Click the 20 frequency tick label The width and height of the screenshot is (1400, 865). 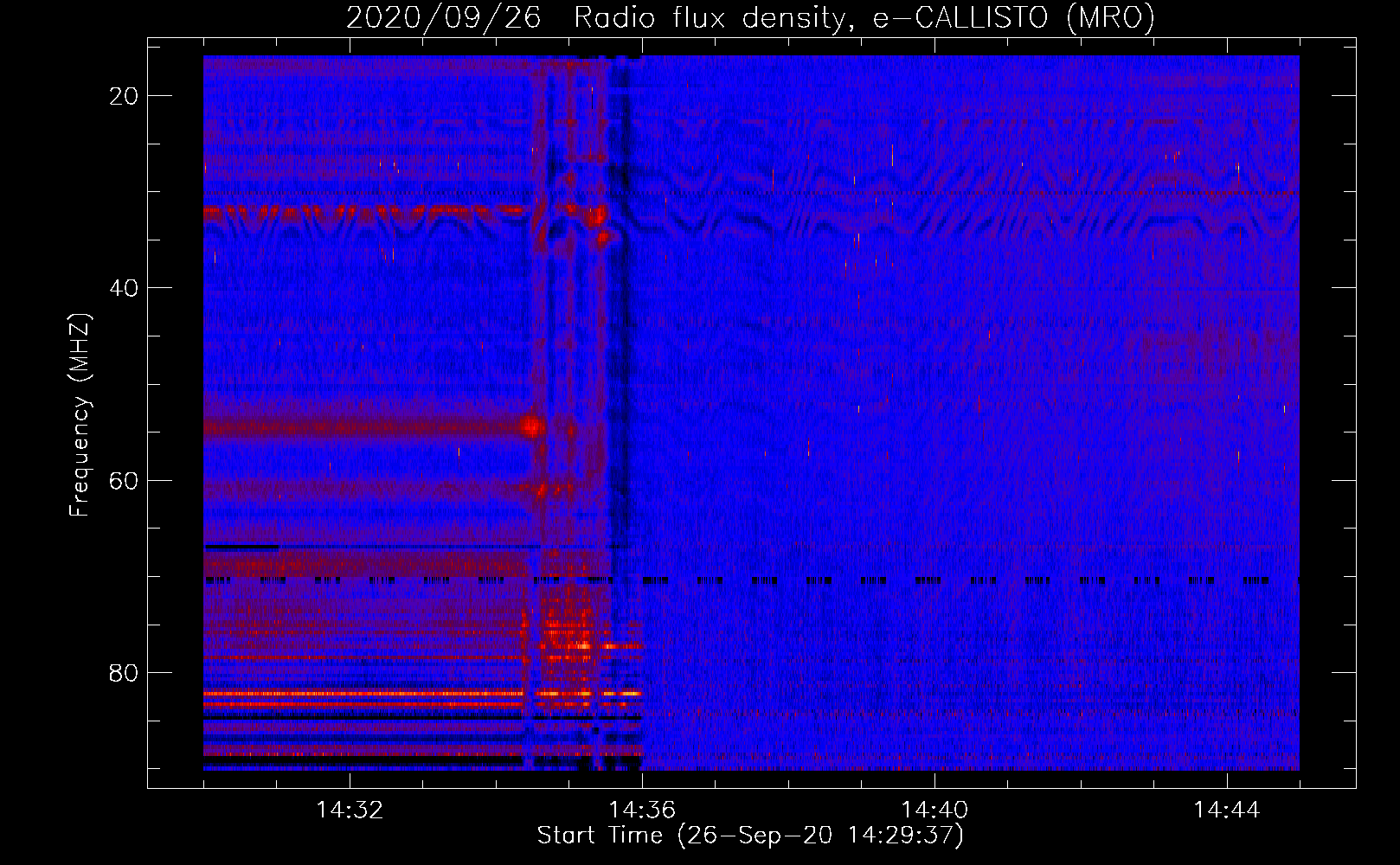pyautogui.click(x=125, y=96)
